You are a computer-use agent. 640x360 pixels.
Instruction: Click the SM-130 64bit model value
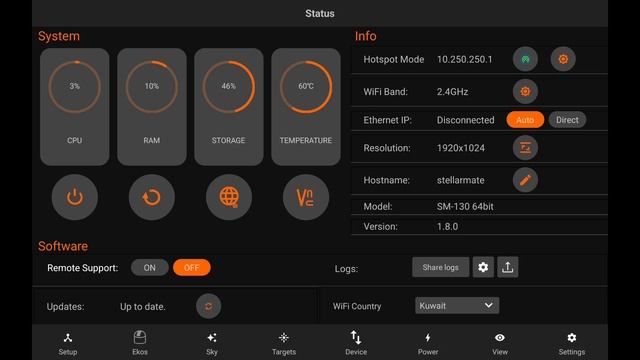pyautogui.click(x=465, y=207)
